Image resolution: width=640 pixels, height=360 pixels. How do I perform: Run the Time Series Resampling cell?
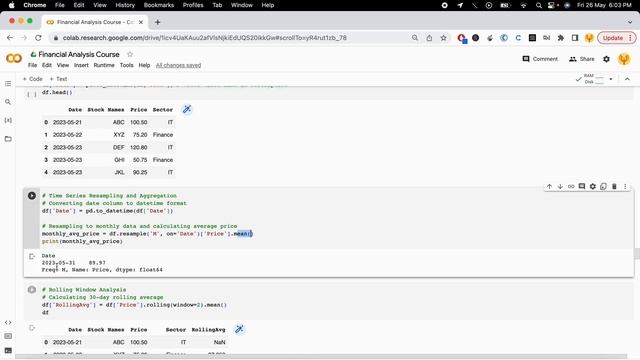[x=32, y=196]
